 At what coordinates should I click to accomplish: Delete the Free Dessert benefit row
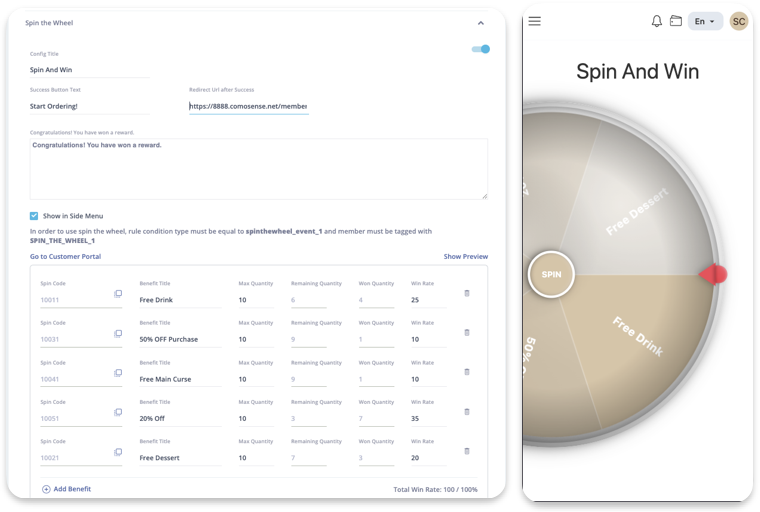tap(466, 451)
